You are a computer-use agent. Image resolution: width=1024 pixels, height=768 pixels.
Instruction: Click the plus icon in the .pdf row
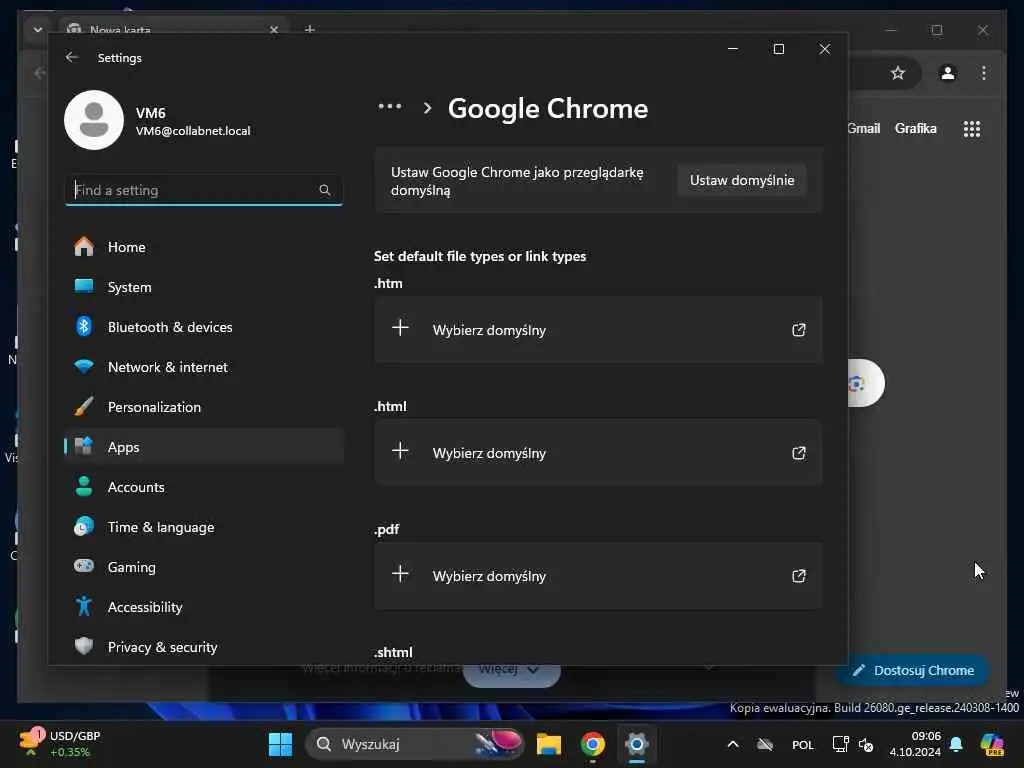[x=400, y=574]
